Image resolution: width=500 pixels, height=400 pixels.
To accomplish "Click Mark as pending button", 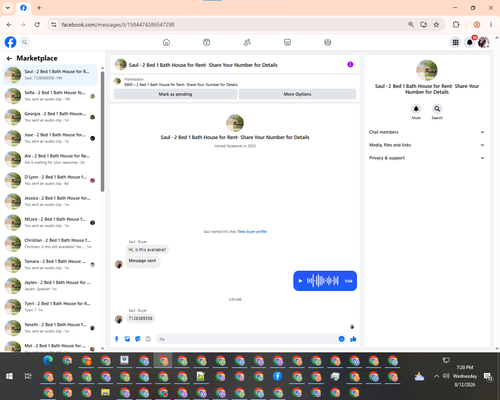I will coord(175,94).
